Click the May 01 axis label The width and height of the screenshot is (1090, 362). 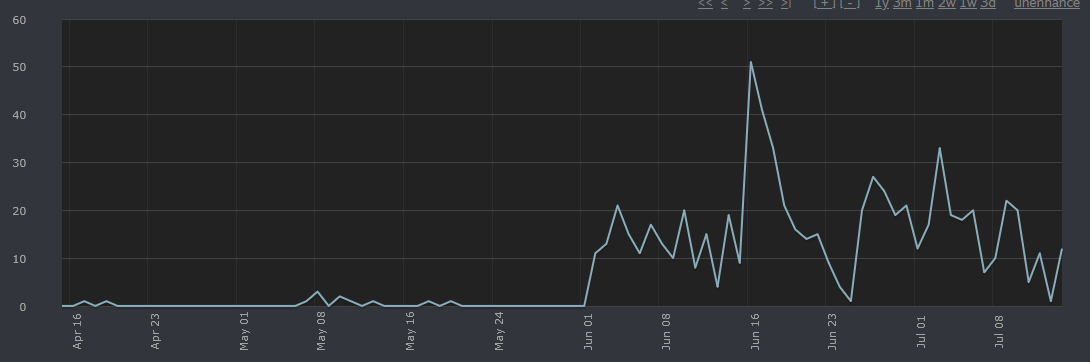[x=244, y=331]
